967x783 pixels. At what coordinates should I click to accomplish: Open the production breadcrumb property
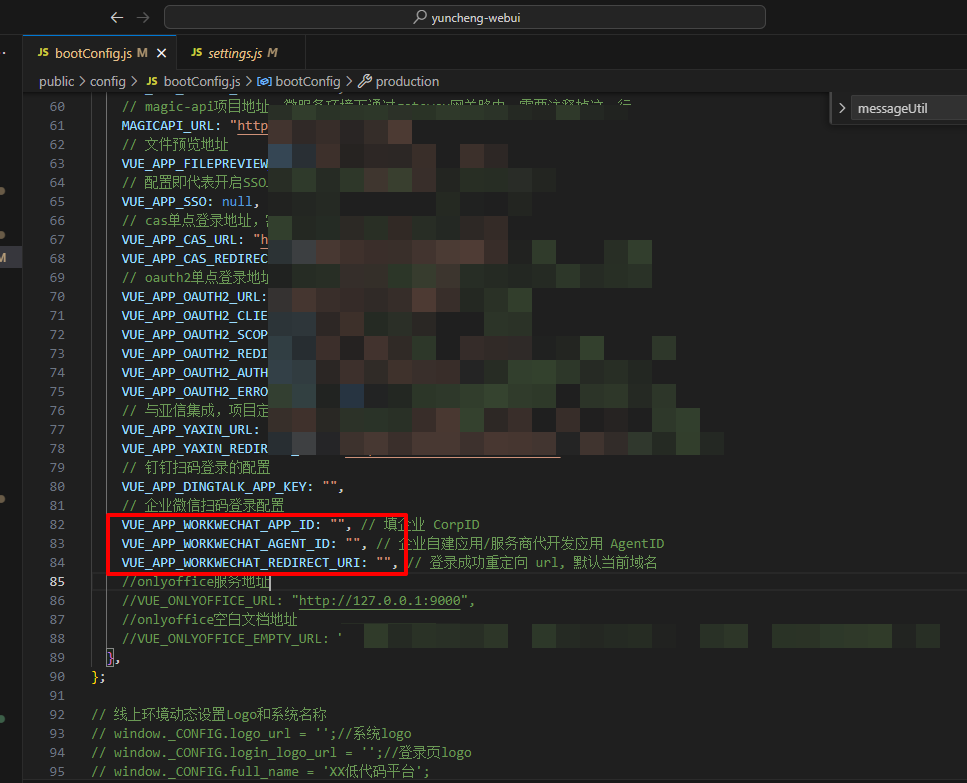tap(407, 81)
